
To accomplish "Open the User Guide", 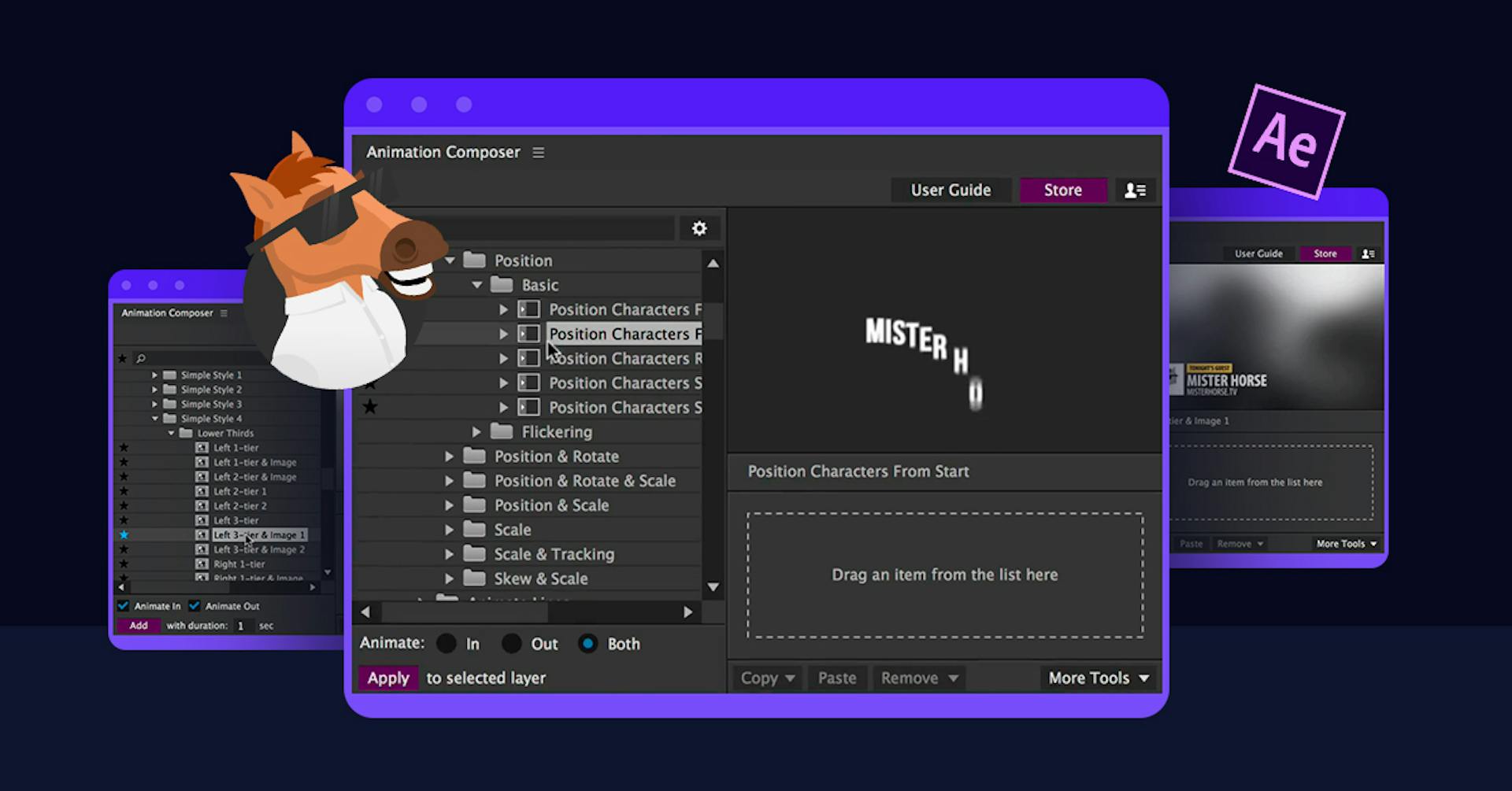I will coord(951,190).
